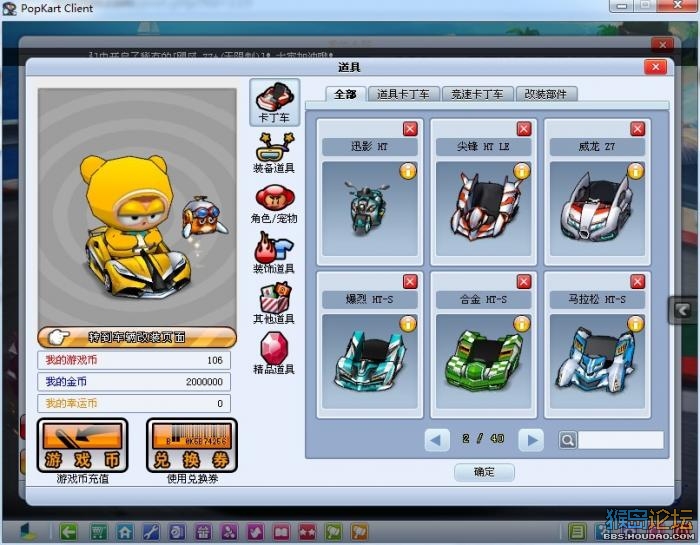Show info for the 合金 HT-S kart
The image size is (700, 545).
click(521, 324)
